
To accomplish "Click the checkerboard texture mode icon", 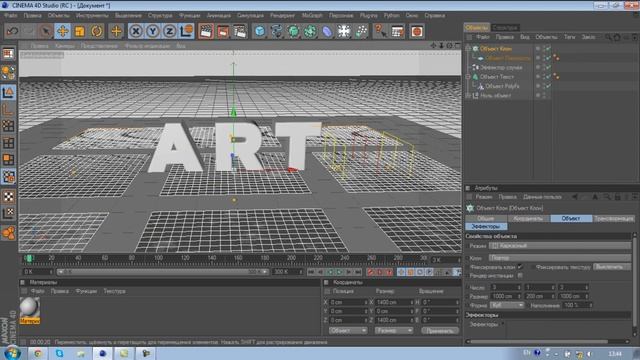I will [8, 196].
